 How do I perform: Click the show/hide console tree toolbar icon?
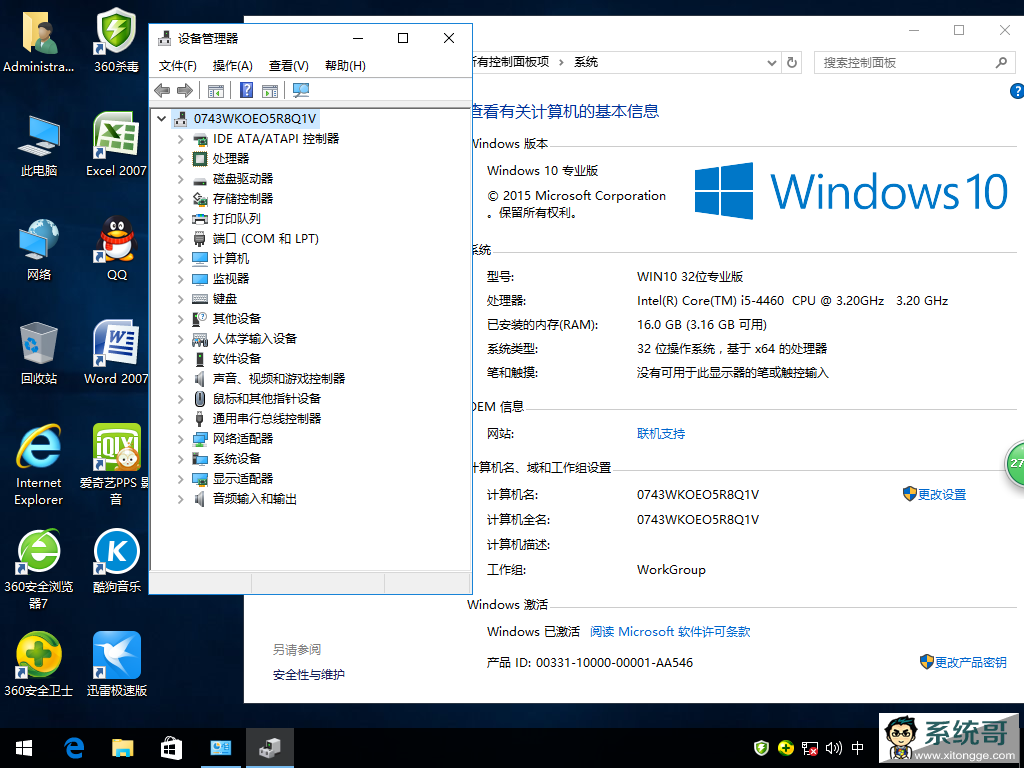coord(216,91)
